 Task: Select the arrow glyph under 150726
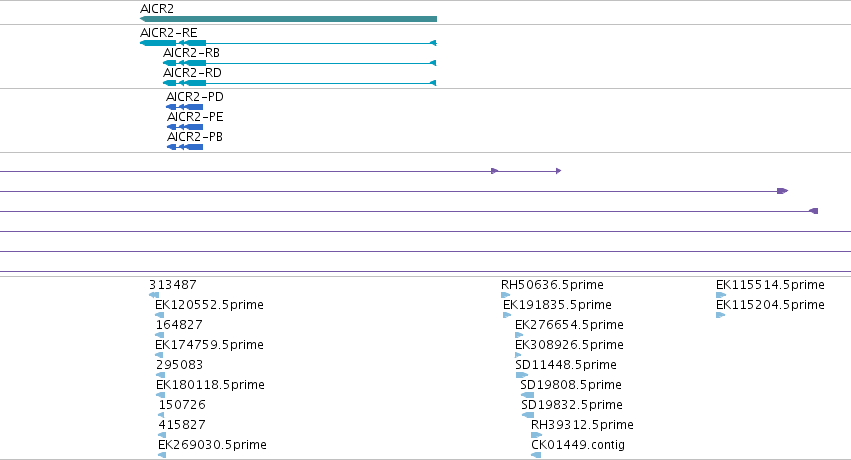pyautogui.click(x=161, y=416)
